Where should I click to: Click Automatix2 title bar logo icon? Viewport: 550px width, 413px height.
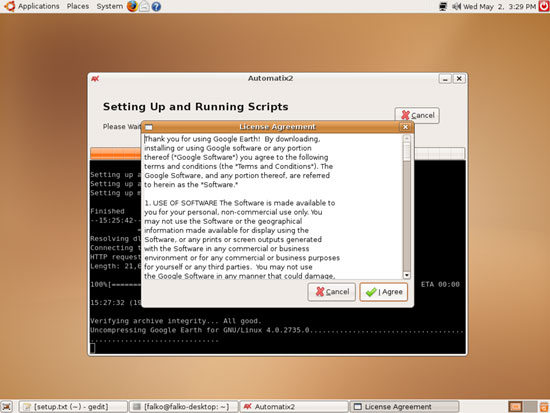click(95, 79)
